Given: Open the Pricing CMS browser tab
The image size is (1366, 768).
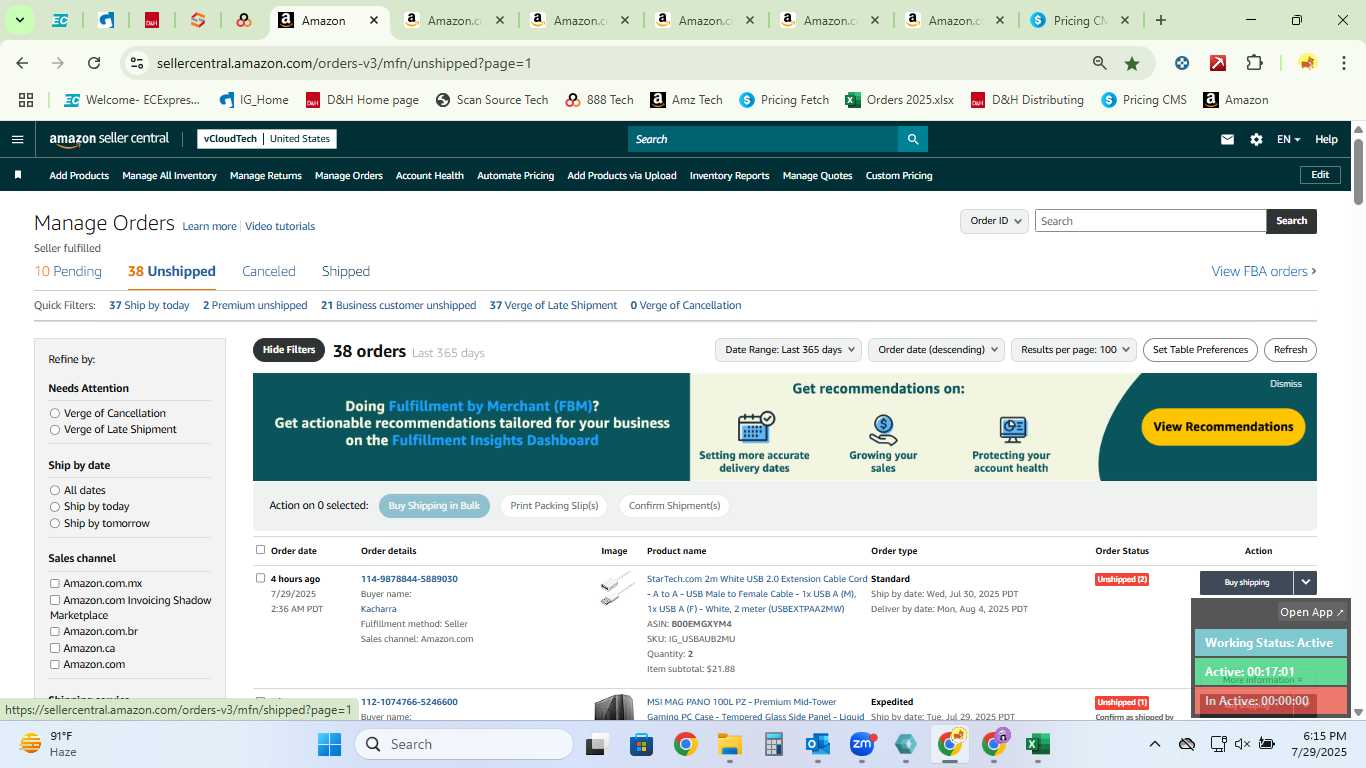Looking at the screenshot, I should [x=1080, y=20].
